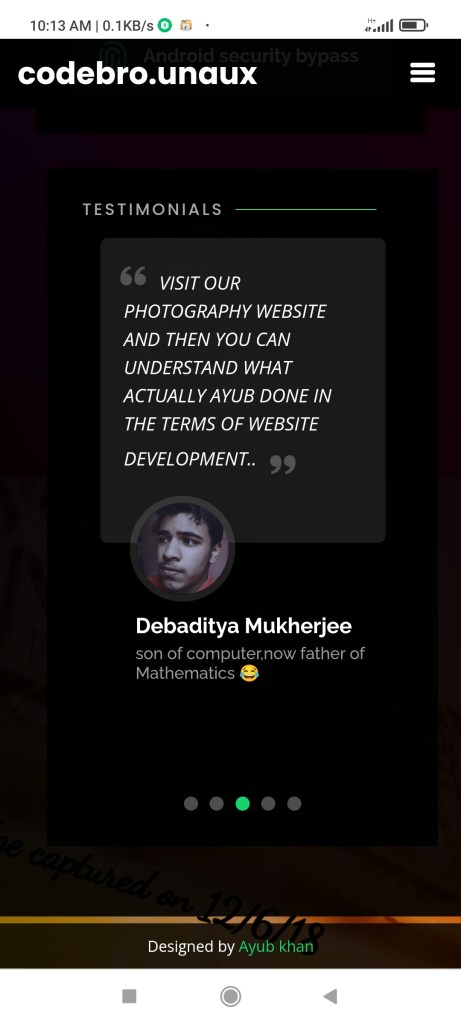Click the Debaditya Mukherjee name heading
Screen dimensions: 461x1024
coord(244,626)
